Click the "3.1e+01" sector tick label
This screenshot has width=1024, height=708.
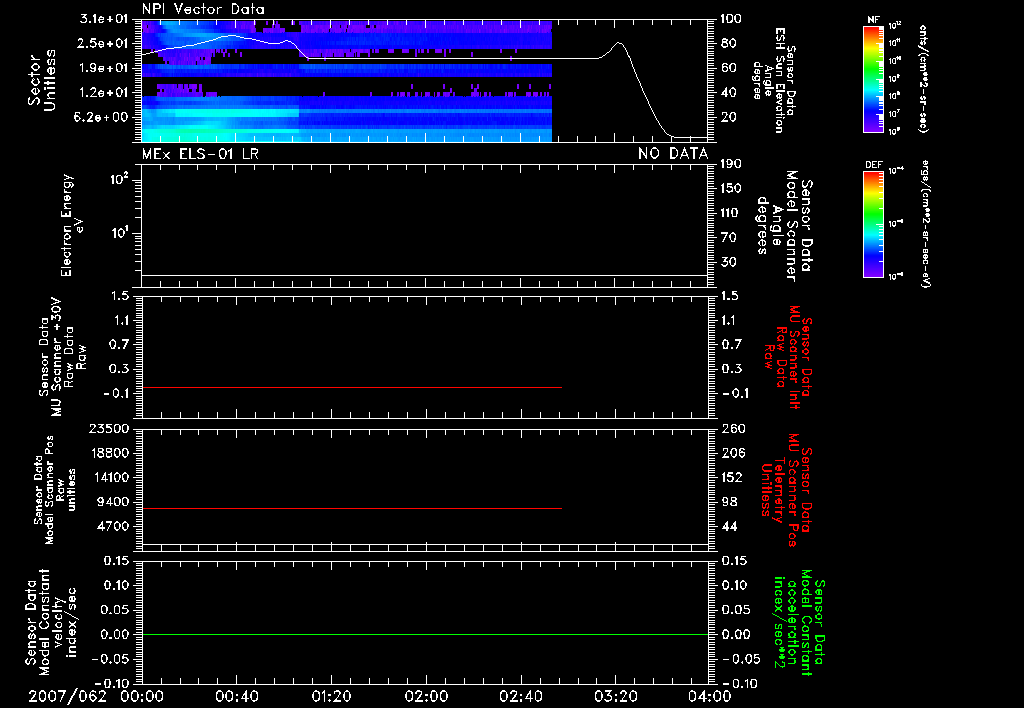tap(104, 19)
